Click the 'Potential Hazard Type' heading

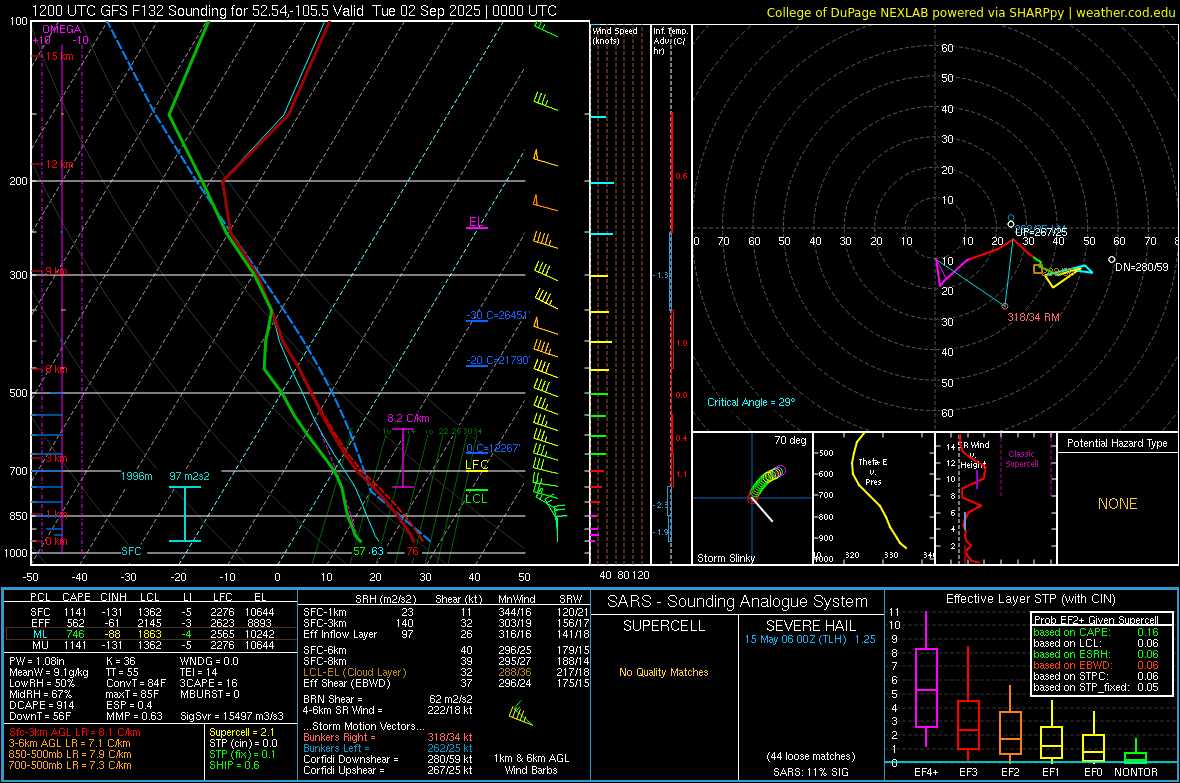(x=1117, y=443)
